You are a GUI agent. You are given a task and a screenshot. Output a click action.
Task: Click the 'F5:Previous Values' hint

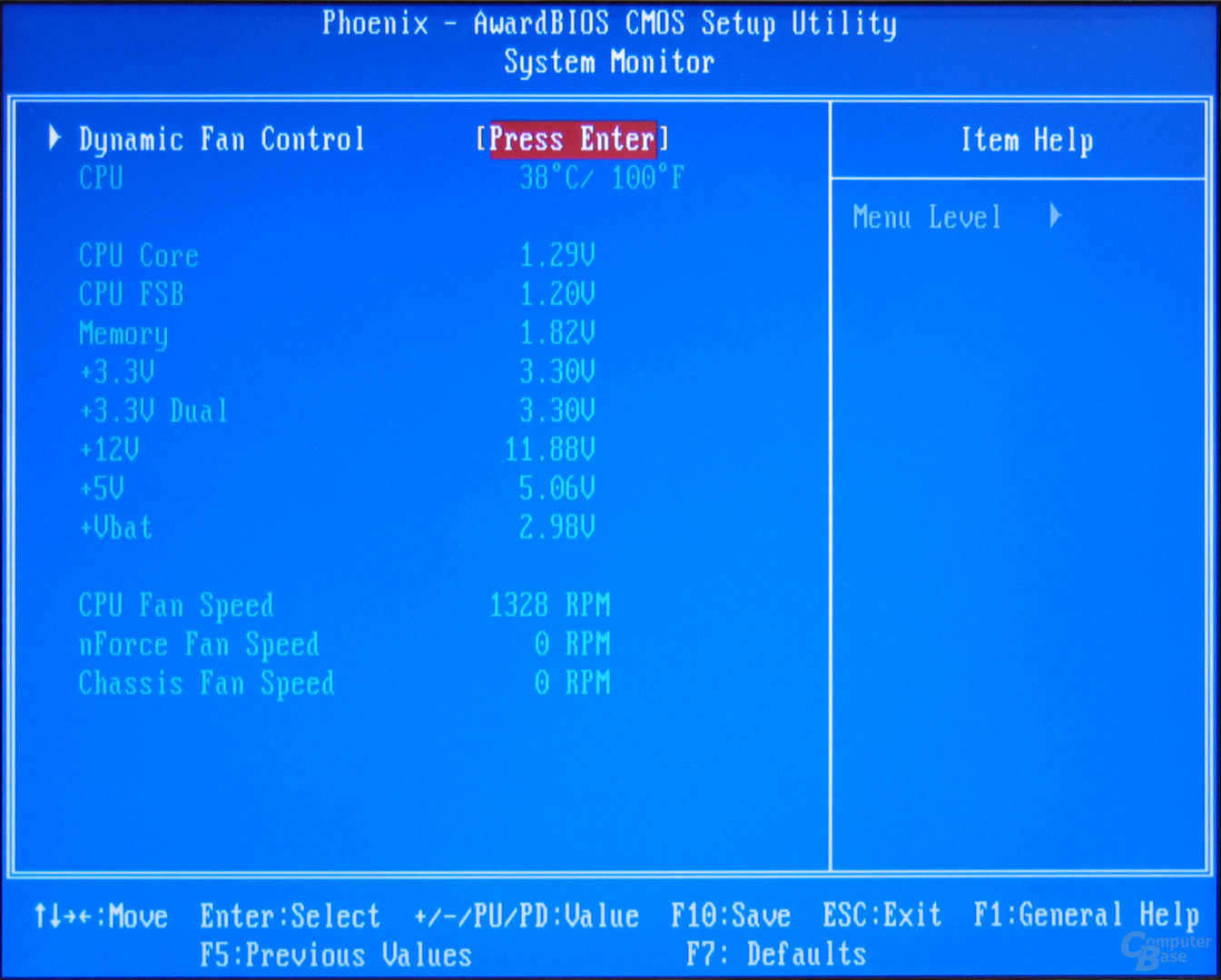tap(336, 955)
